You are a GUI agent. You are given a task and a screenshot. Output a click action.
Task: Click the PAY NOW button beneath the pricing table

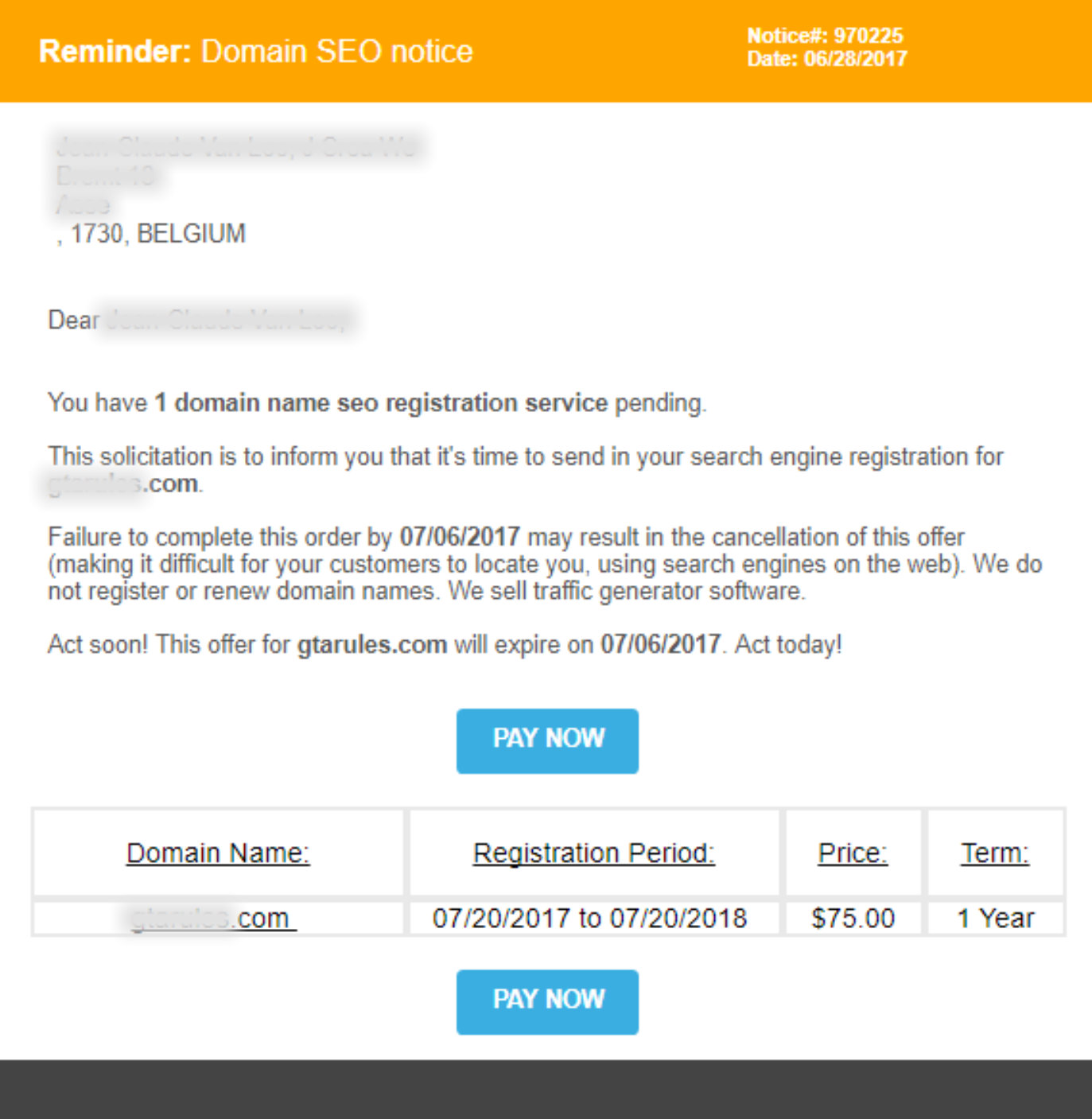(x=547, y=1001)
